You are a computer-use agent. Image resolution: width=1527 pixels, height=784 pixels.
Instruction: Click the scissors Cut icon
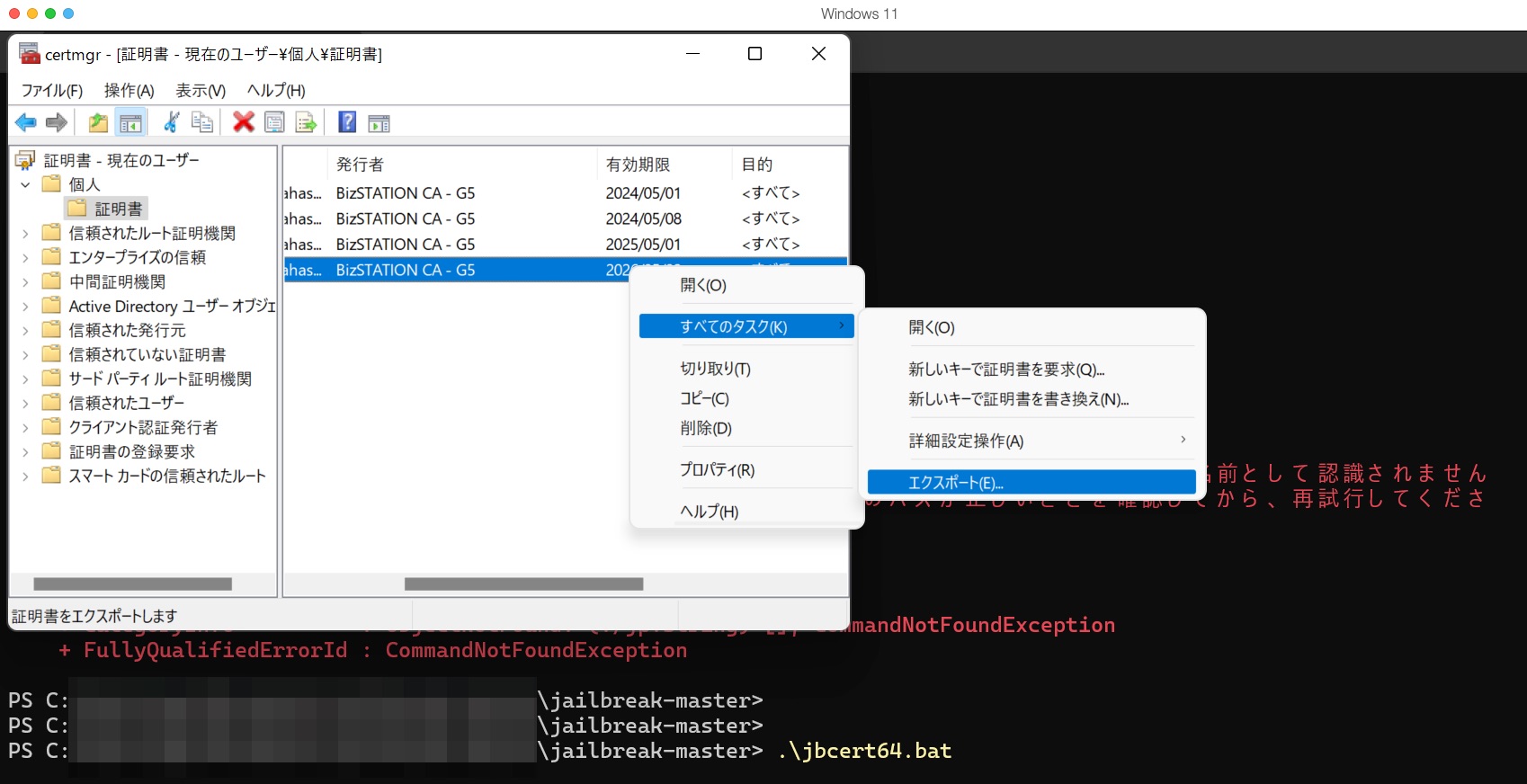click(x=171, y=122)
